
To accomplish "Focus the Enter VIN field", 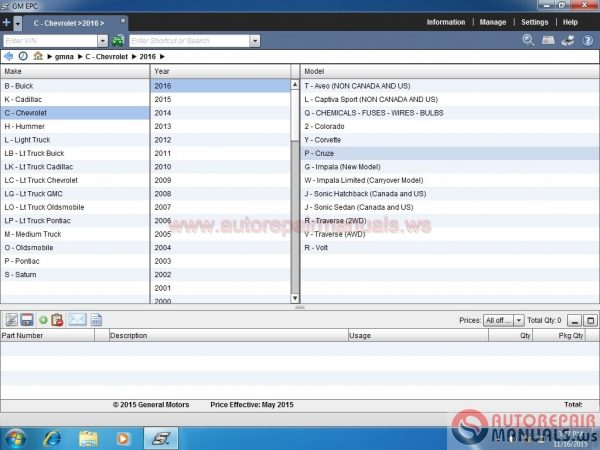I will coord(50,41).
